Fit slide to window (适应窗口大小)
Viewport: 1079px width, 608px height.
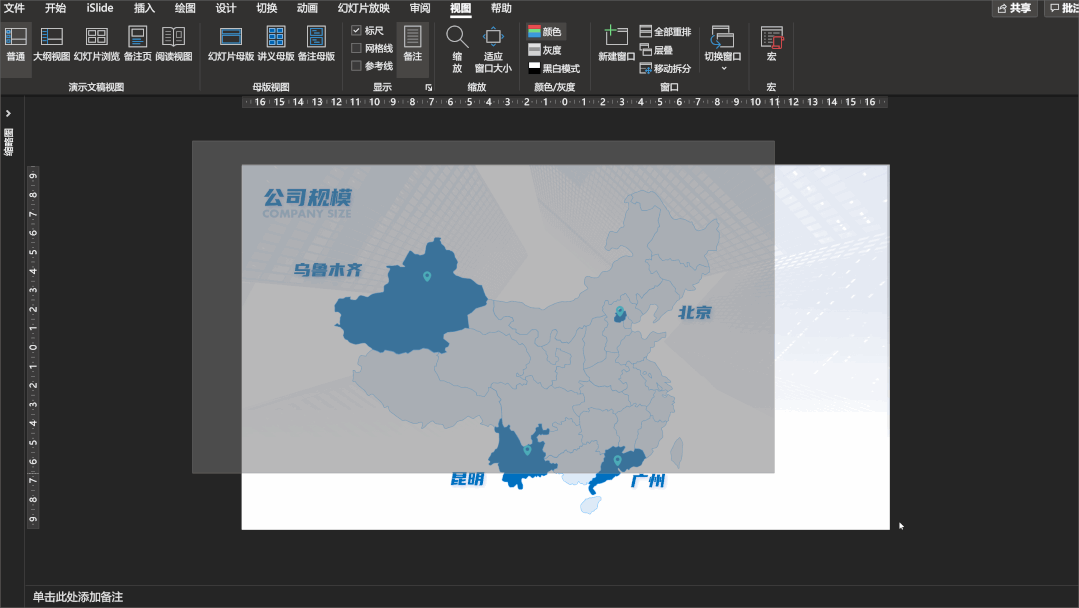coord(493,49)
